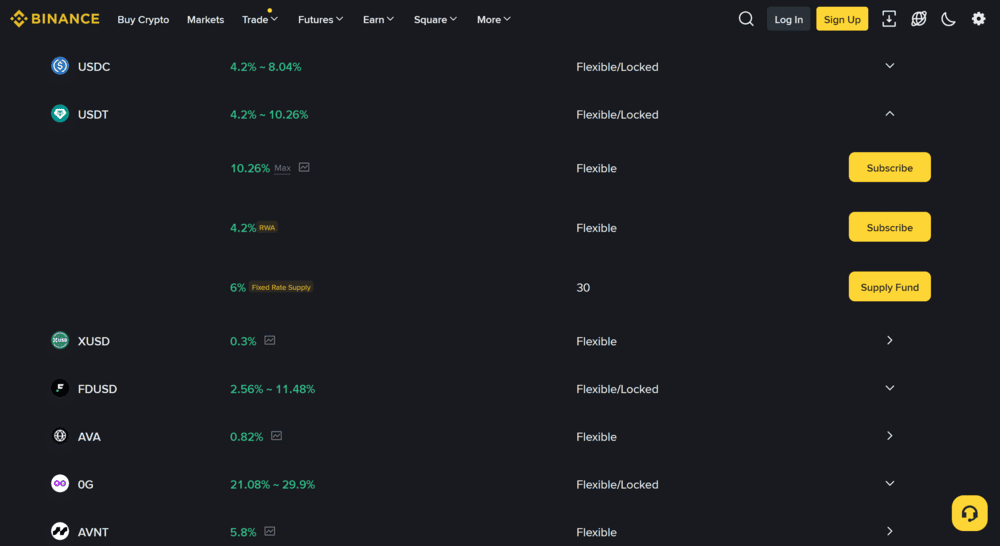Go to Markets page
1000x546 pixels.
tap(205, 20)
